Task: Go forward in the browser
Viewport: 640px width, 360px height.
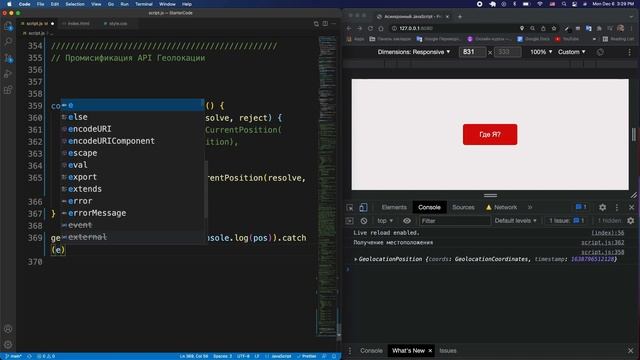Action: [359, 29]
